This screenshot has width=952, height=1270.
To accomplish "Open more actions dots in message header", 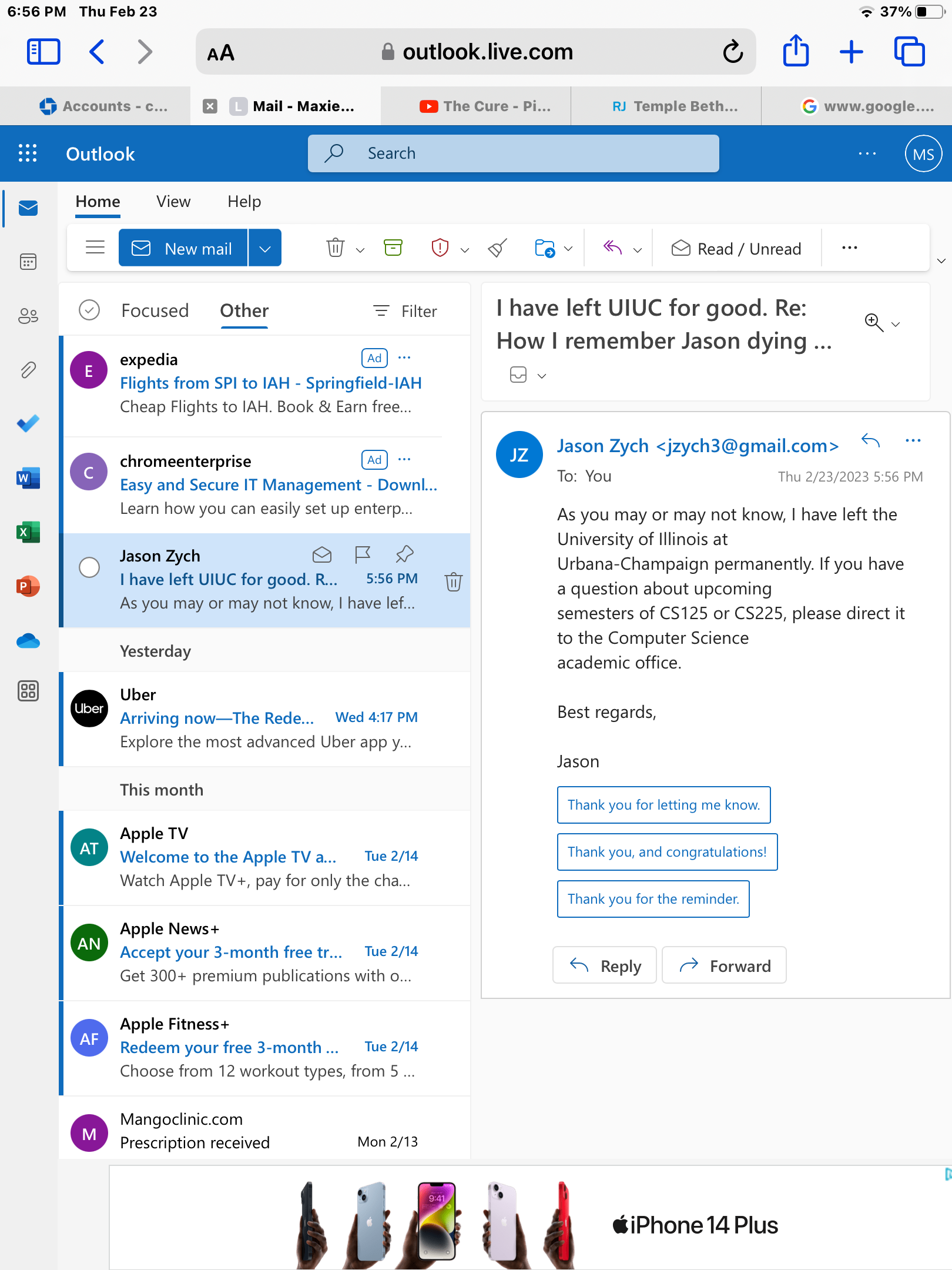I will (x=913, y=440).
